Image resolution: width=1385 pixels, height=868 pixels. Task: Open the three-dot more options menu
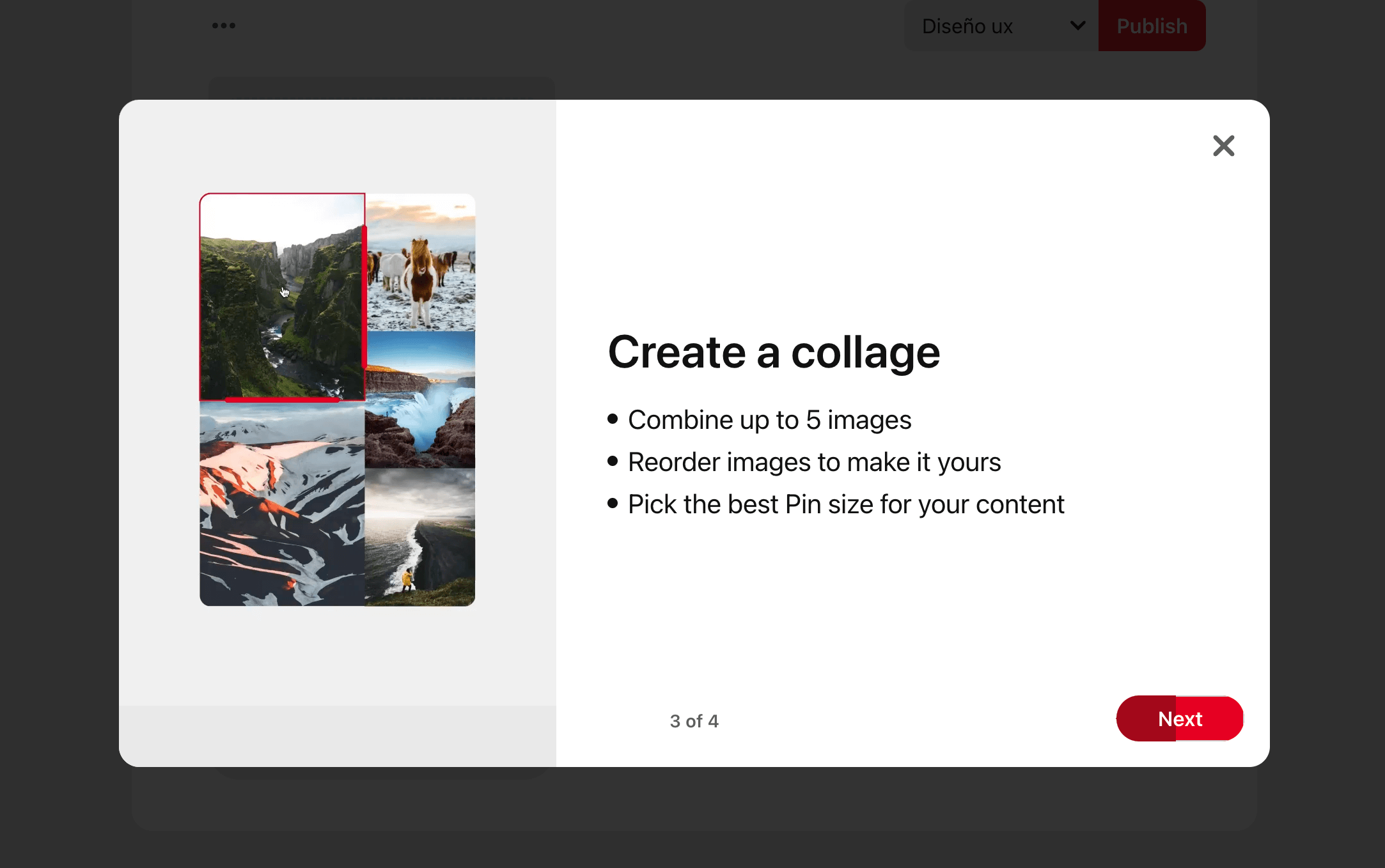coord(224,26)
